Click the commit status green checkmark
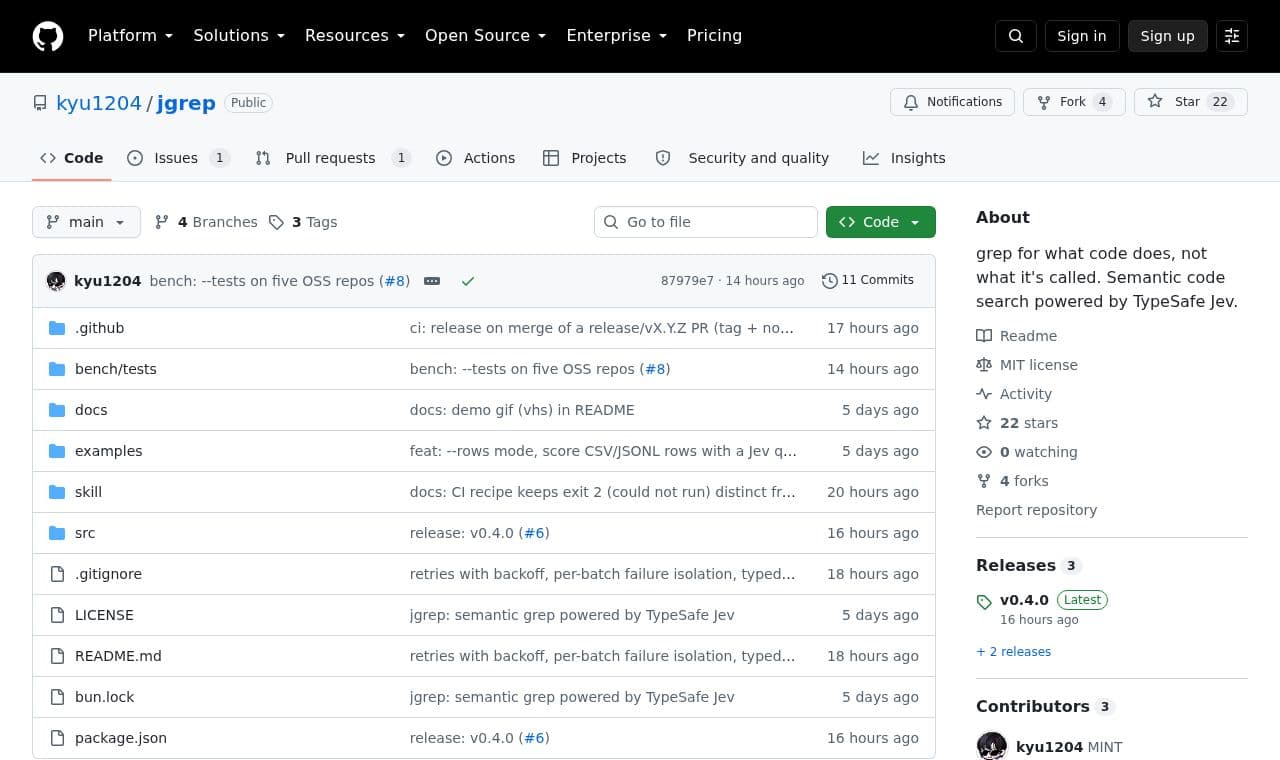The width and height of the screenshot is (1280, 760). tap(468, 281)
